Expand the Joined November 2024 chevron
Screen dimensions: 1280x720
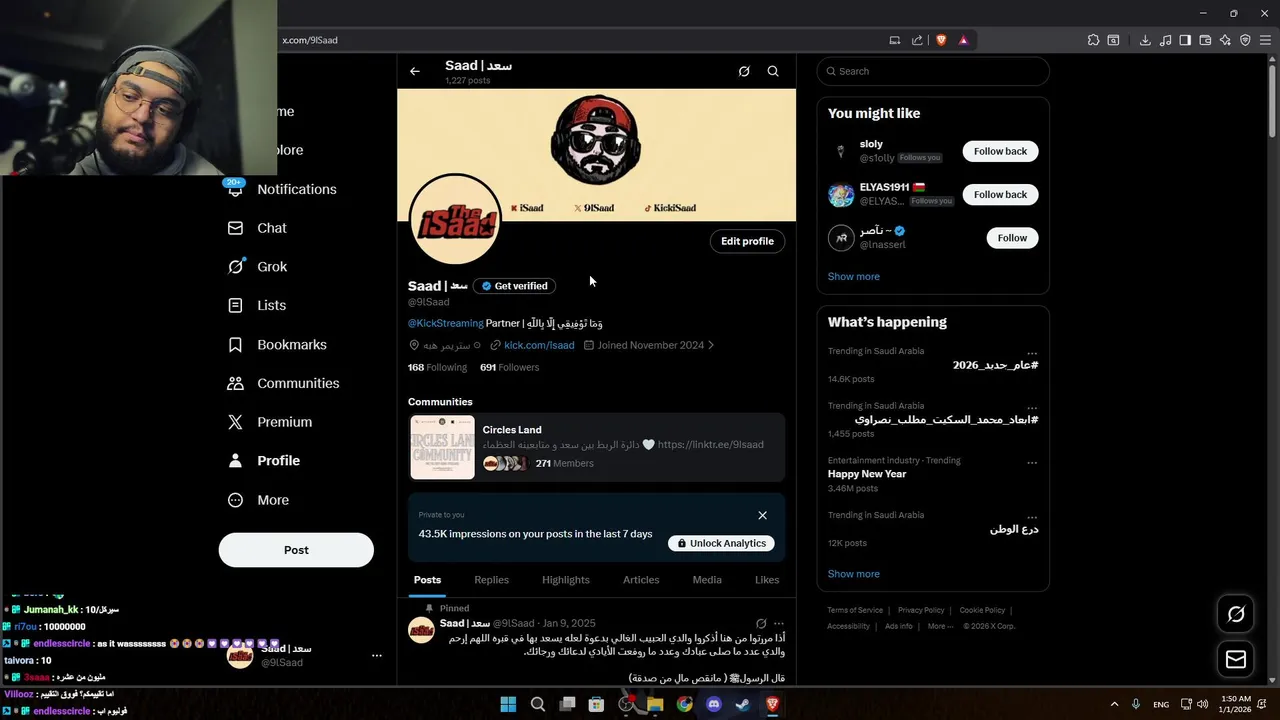711,345
